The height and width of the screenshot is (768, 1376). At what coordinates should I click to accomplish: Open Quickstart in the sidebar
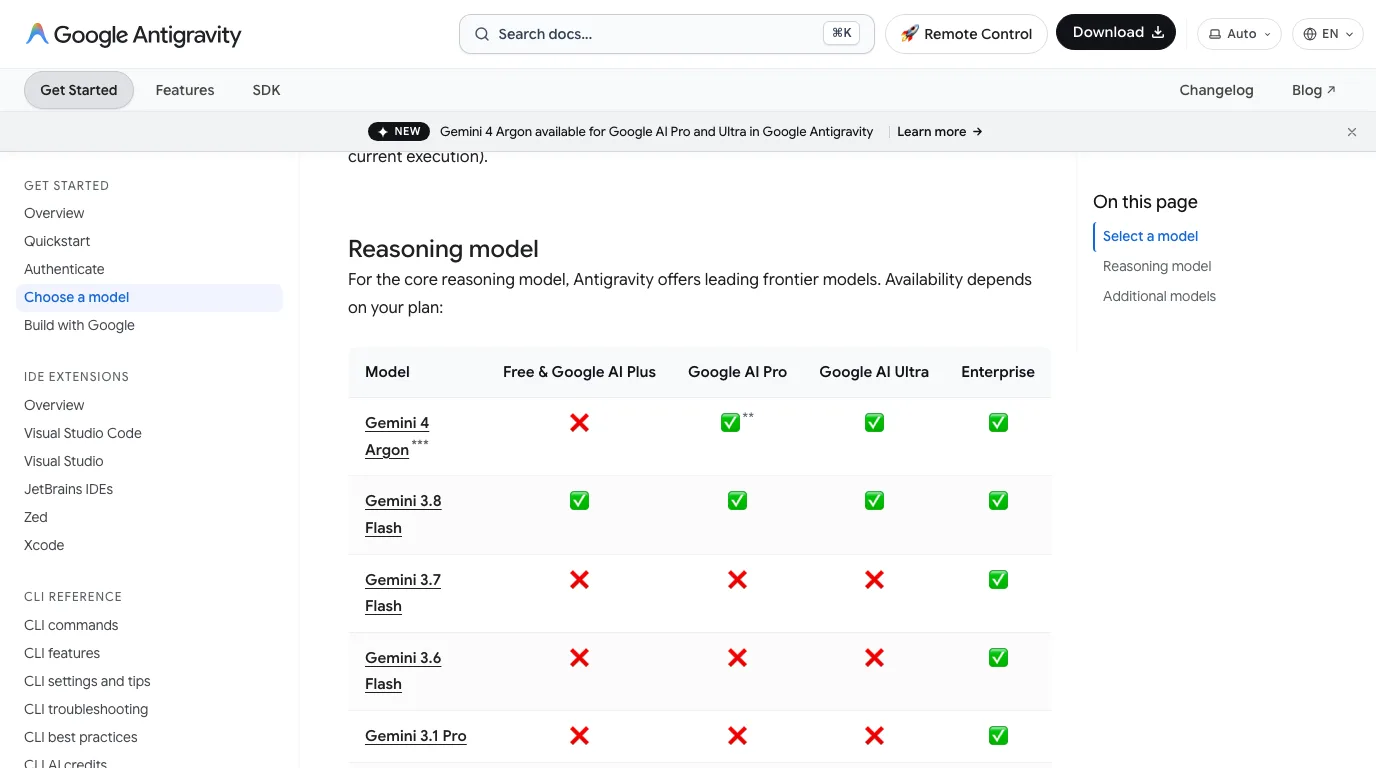point(57,241)
